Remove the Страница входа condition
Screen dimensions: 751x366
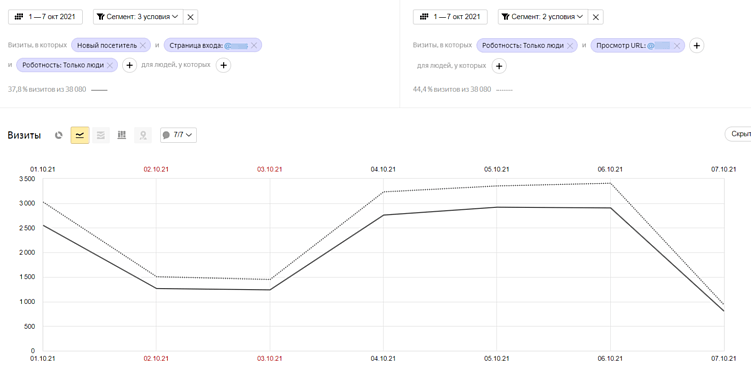pyautogui.click(x=253, y=46)
